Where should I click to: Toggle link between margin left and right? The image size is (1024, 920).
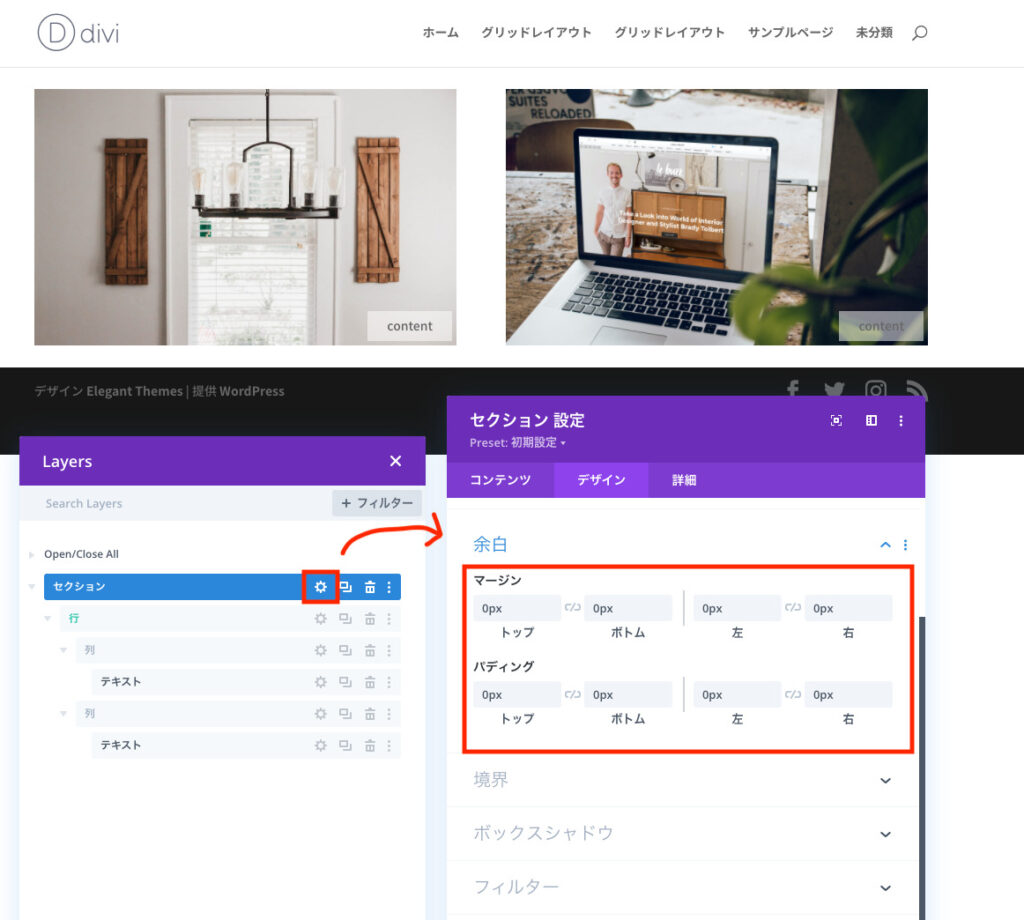793,608
